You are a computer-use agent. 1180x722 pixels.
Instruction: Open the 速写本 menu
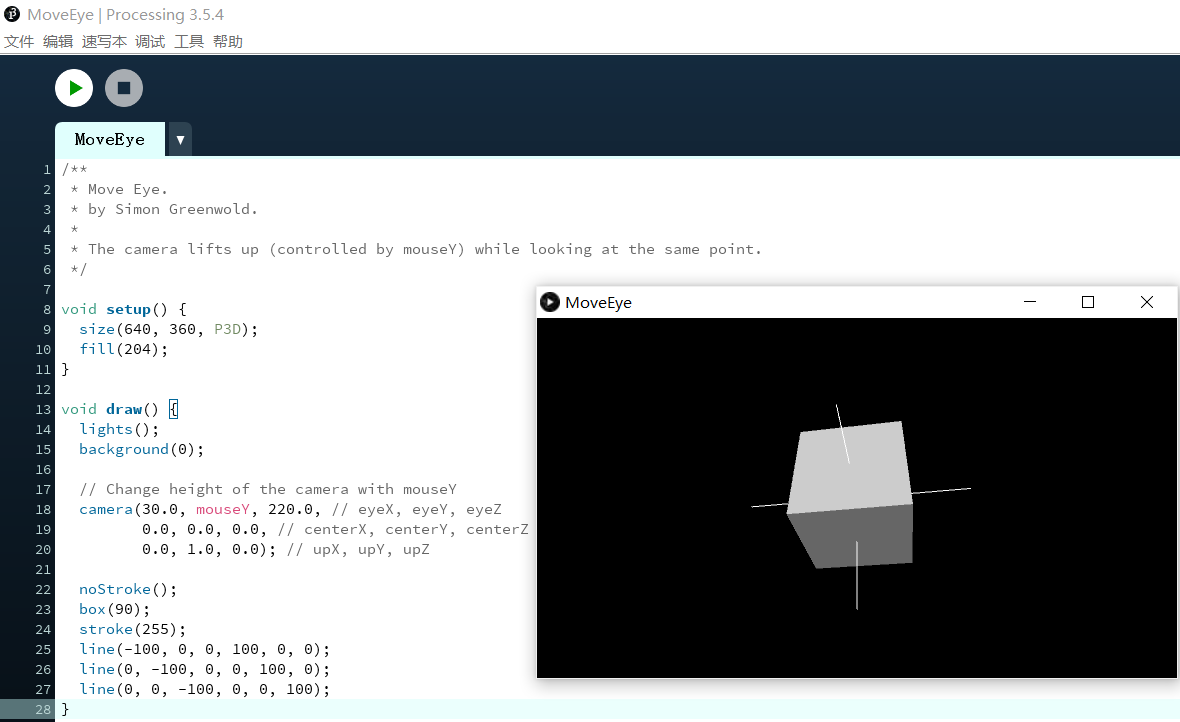(x=105, y=42)
